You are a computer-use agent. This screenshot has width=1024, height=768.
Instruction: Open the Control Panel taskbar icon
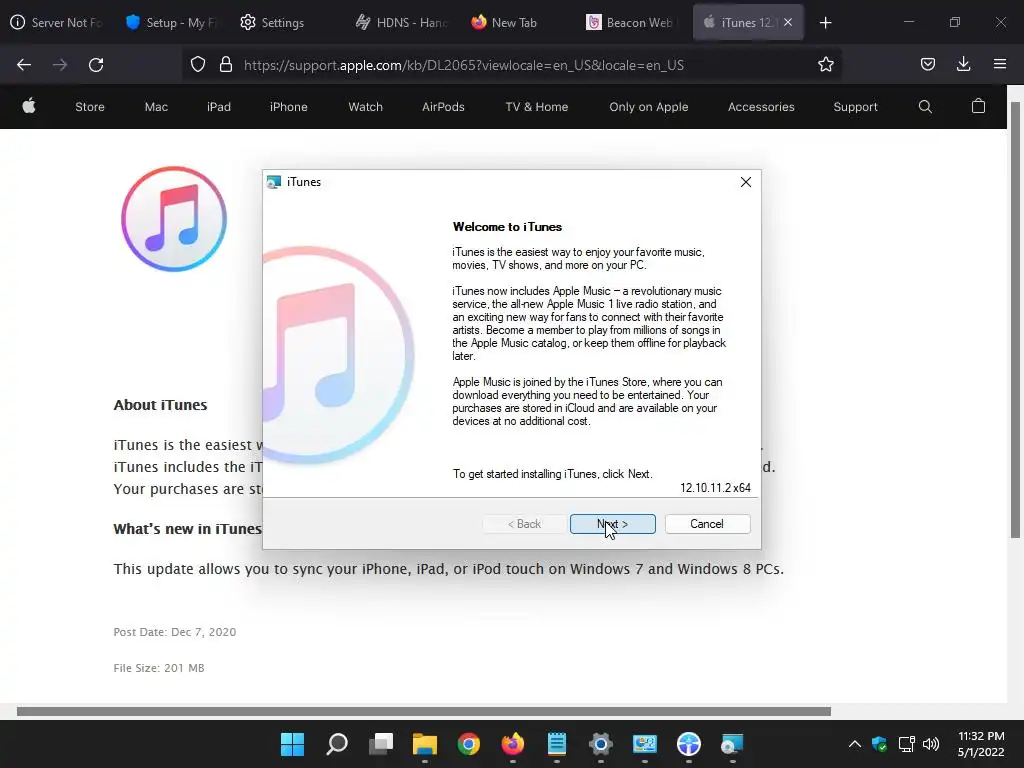(645, 744)
